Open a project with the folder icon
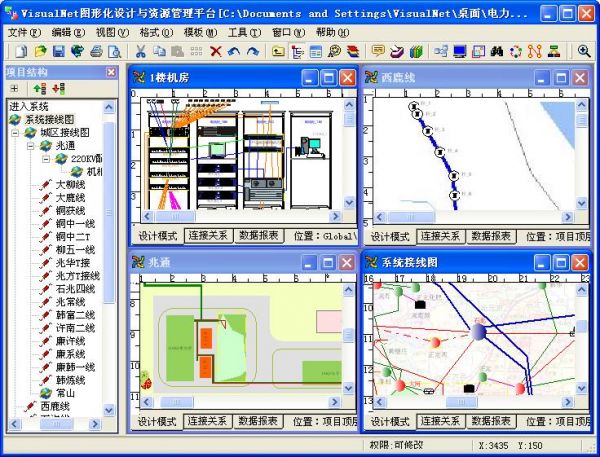 [40, 51]
